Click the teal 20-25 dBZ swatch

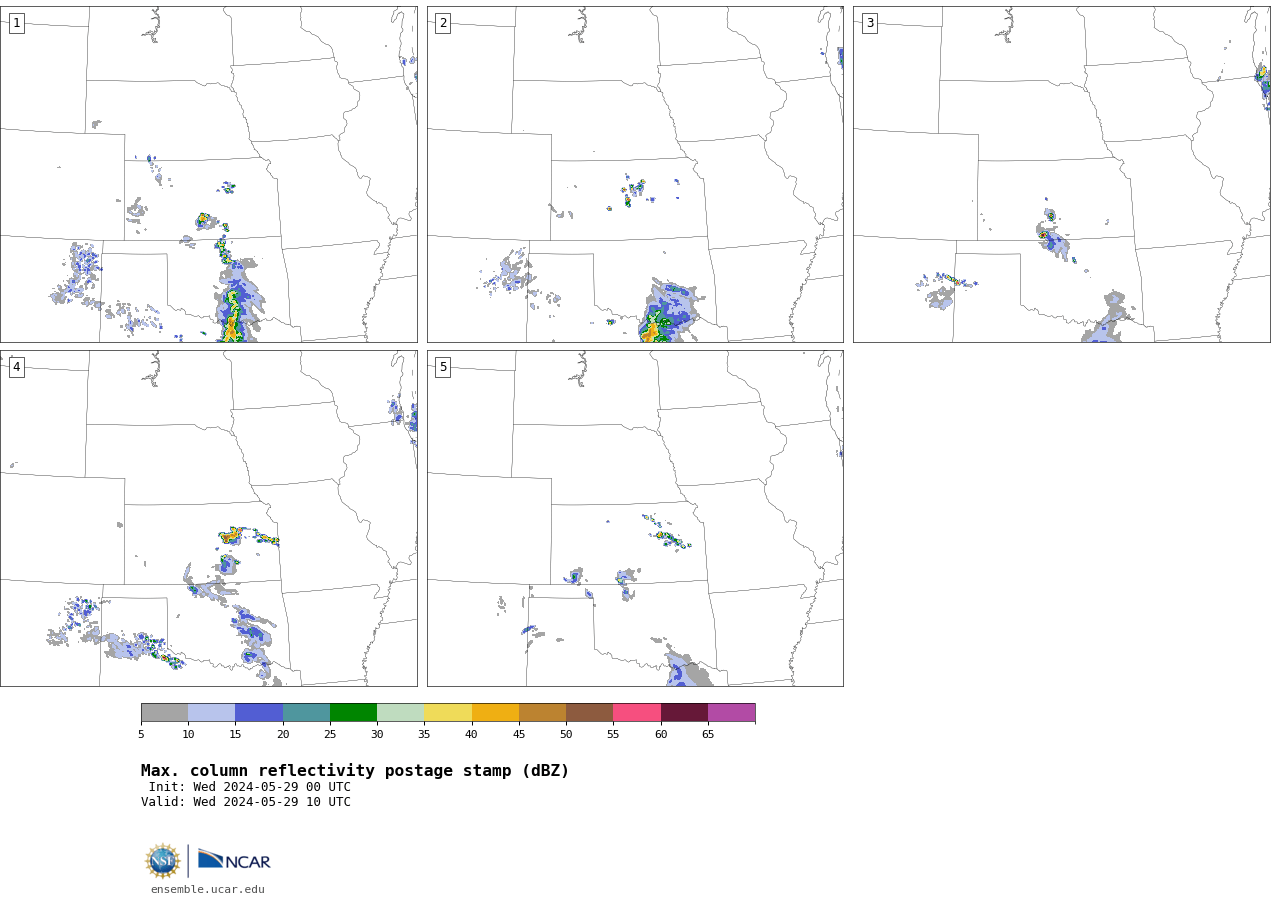[306, 713]
